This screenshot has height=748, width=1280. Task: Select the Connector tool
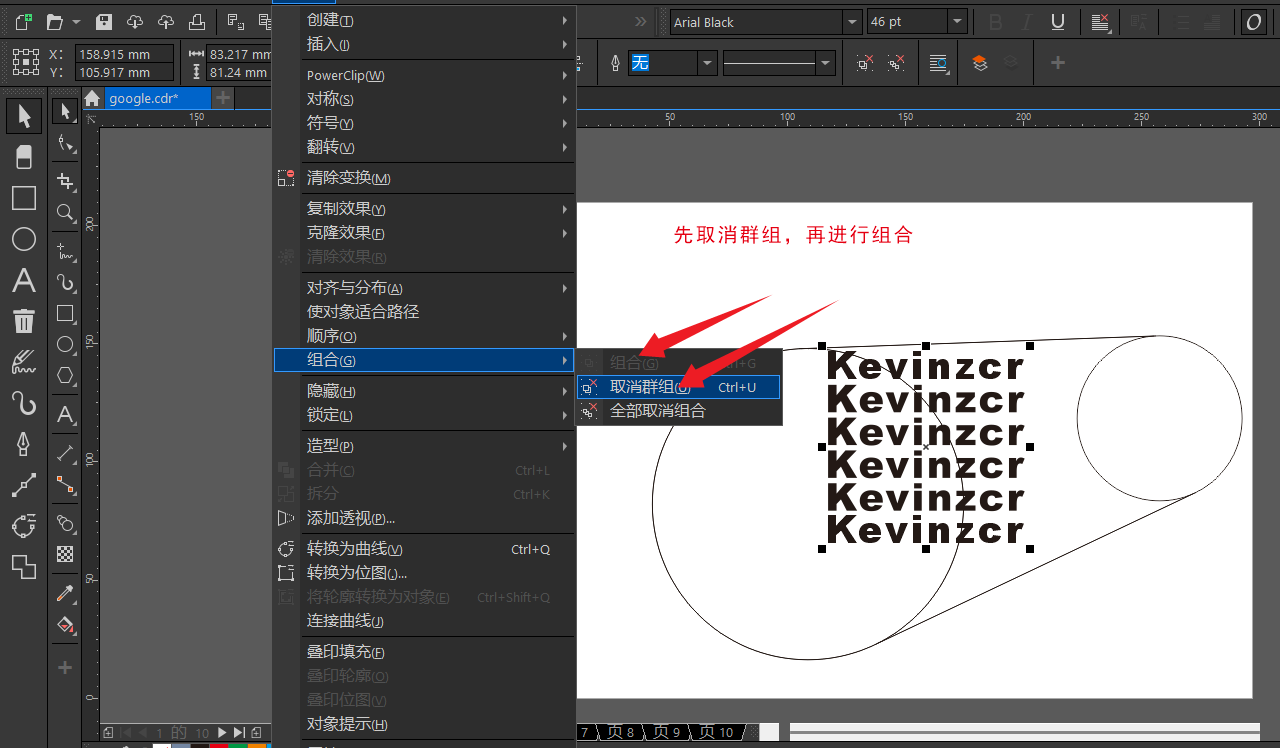[65, 484]
